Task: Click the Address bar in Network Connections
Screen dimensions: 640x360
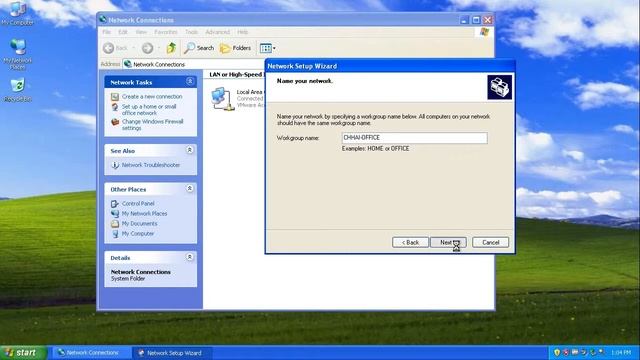Action: [194, 64]
